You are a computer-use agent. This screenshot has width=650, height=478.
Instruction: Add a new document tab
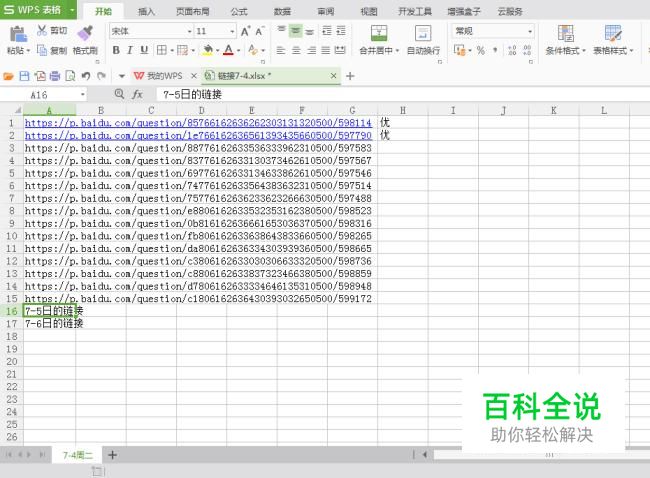[350, 76]
